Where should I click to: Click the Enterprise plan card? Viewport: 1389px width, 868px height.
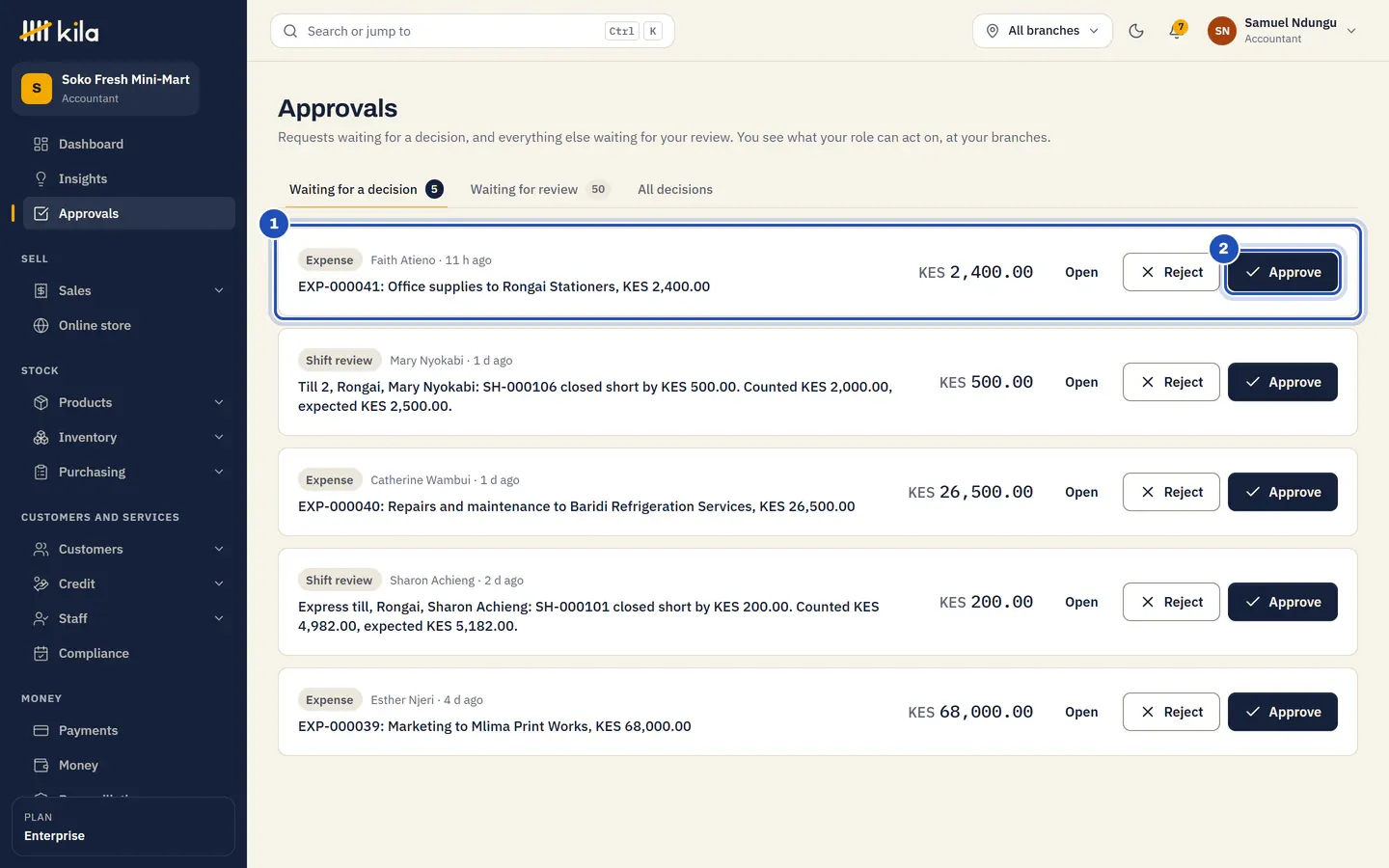coord(123,827)
